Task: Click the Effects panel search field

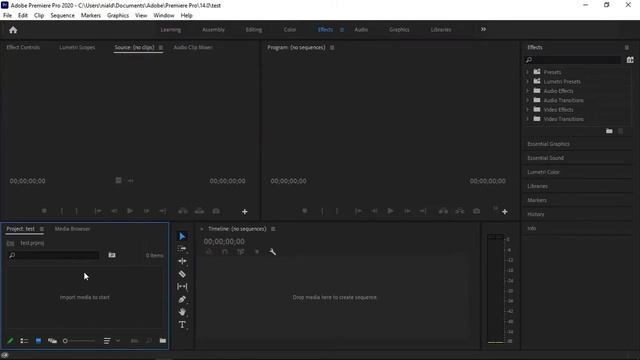Action: pyautogui.click(x=573, y=60)
